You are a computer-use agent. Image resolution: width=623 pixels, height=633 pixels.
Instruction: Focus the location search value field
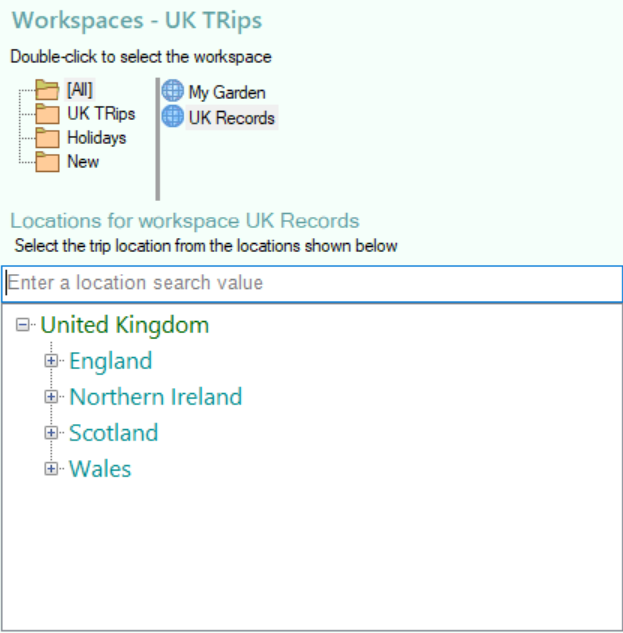coord(312,284)
